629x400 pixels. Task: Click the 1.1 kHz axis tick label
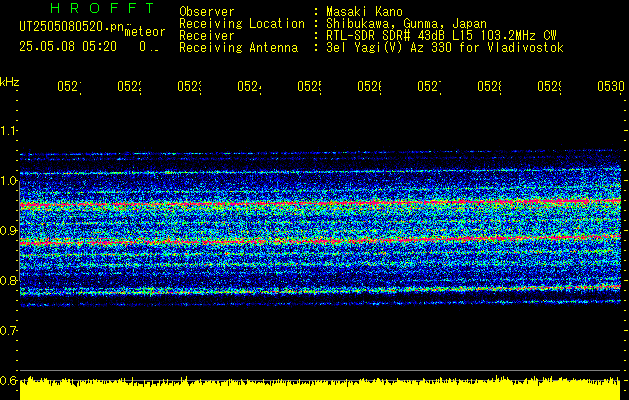tap(8, 130)
